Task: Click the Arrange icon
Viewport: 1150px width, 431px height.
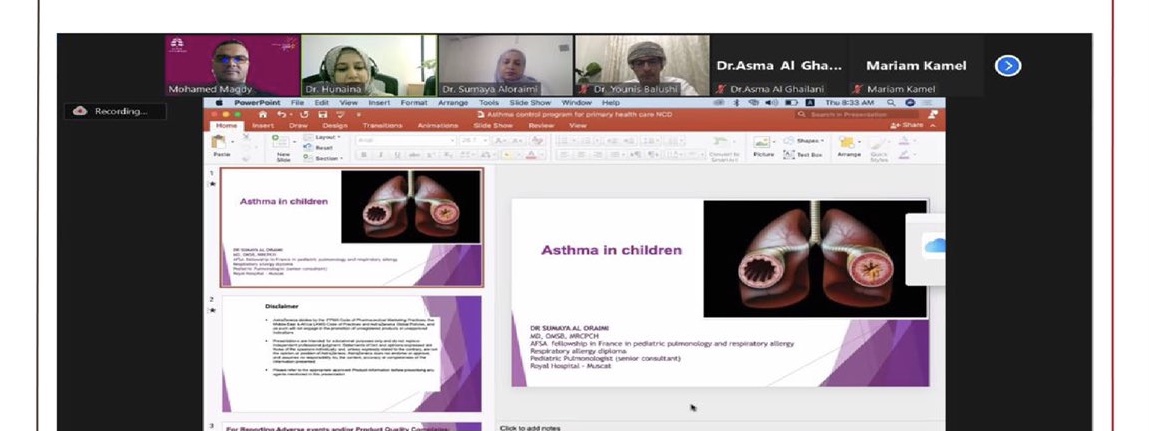Action: (849, 146)
